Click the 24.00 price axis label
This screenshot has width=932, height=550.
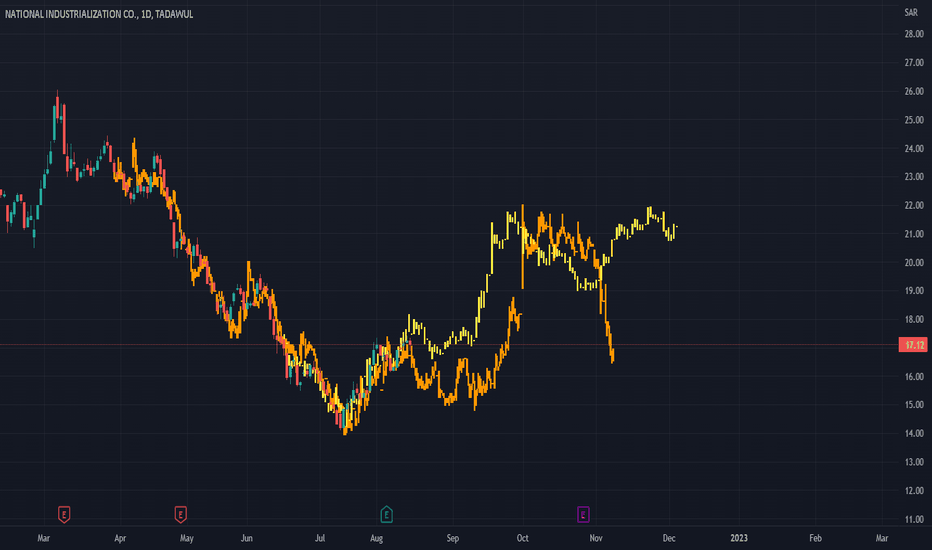tap(914, 149)
